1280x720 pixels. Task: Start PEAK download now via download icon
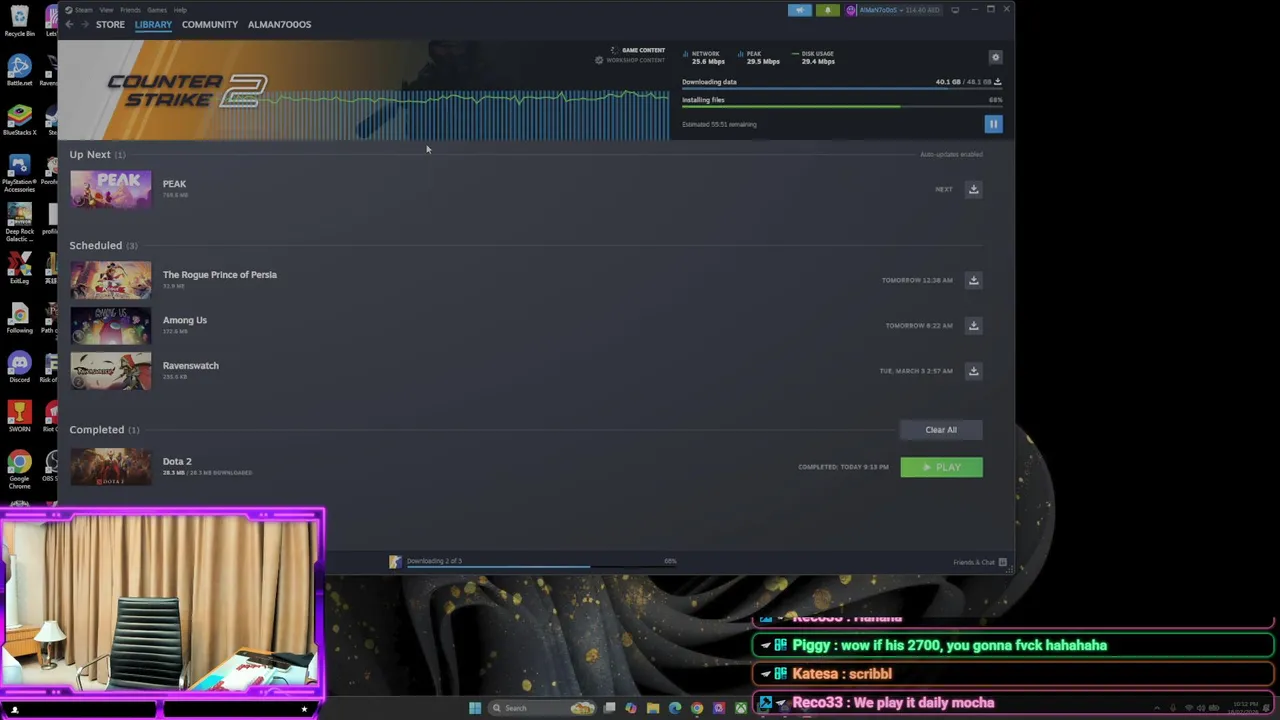coord(973,189)
